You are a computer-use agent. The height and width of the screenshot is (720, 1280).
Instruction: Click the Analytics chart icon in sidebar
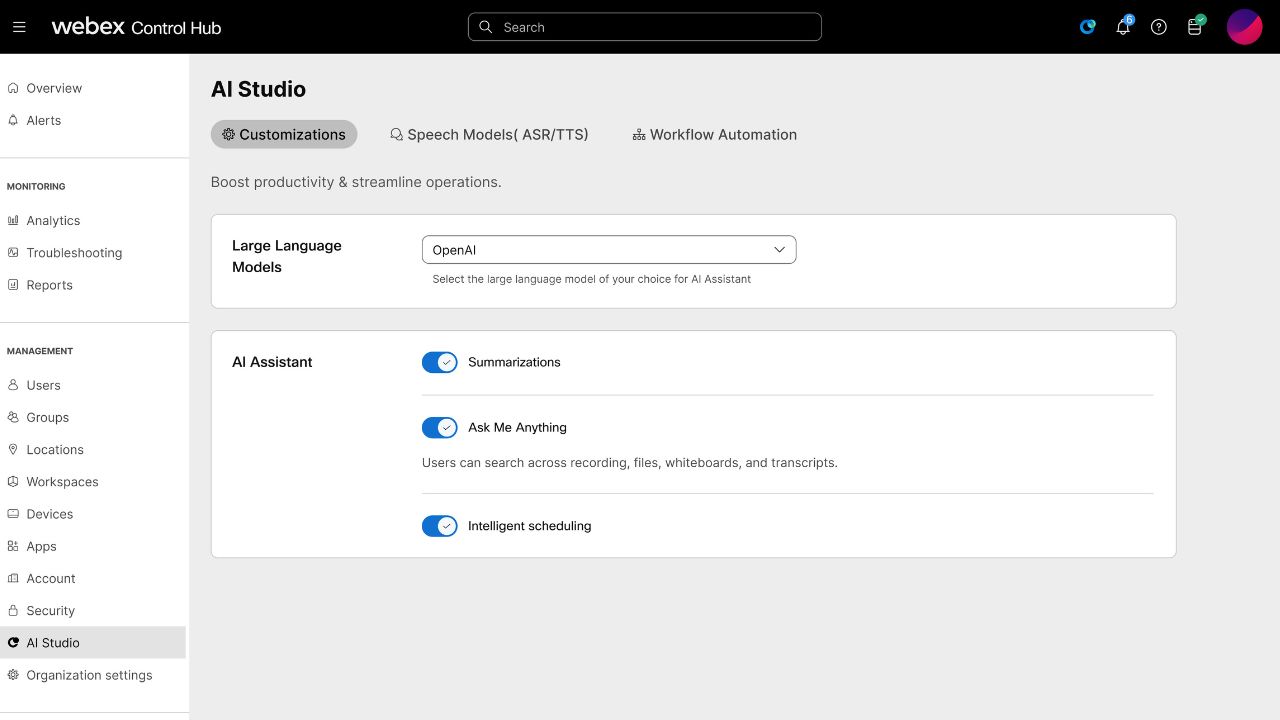pos(13,221)
